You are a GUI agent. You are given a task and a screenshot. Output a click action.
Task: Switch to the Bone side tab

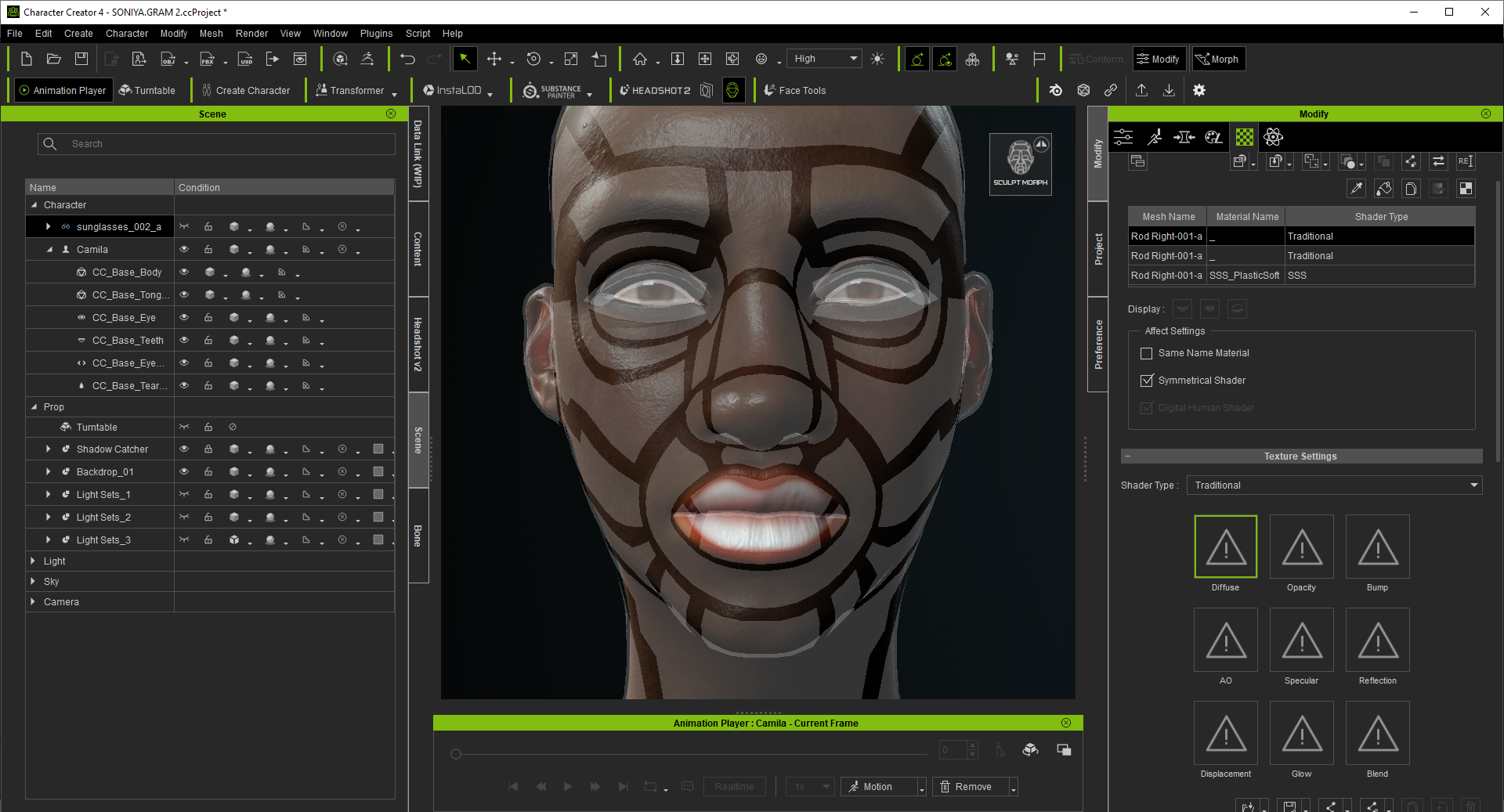click(418, 536)
